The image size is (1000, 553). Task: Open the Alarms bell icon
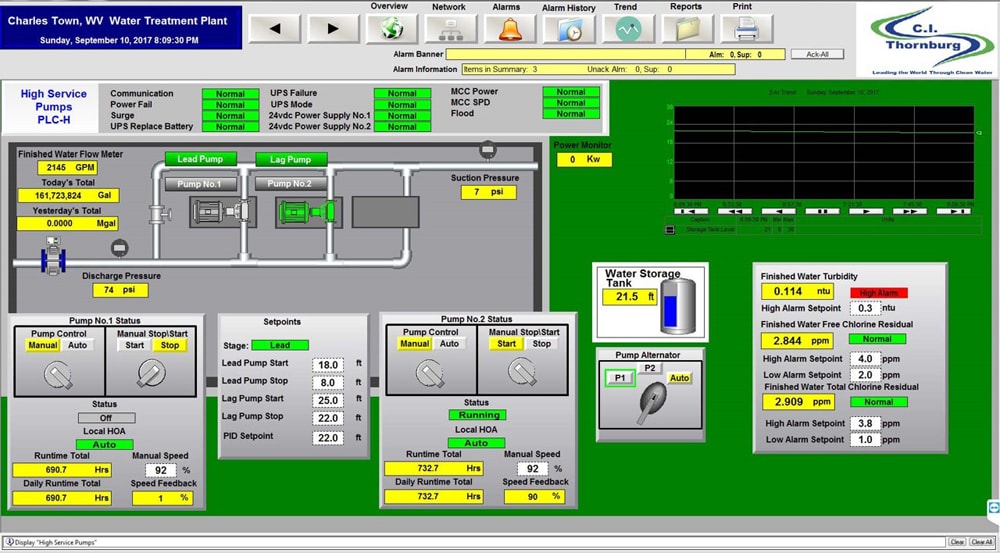point(509,28)
